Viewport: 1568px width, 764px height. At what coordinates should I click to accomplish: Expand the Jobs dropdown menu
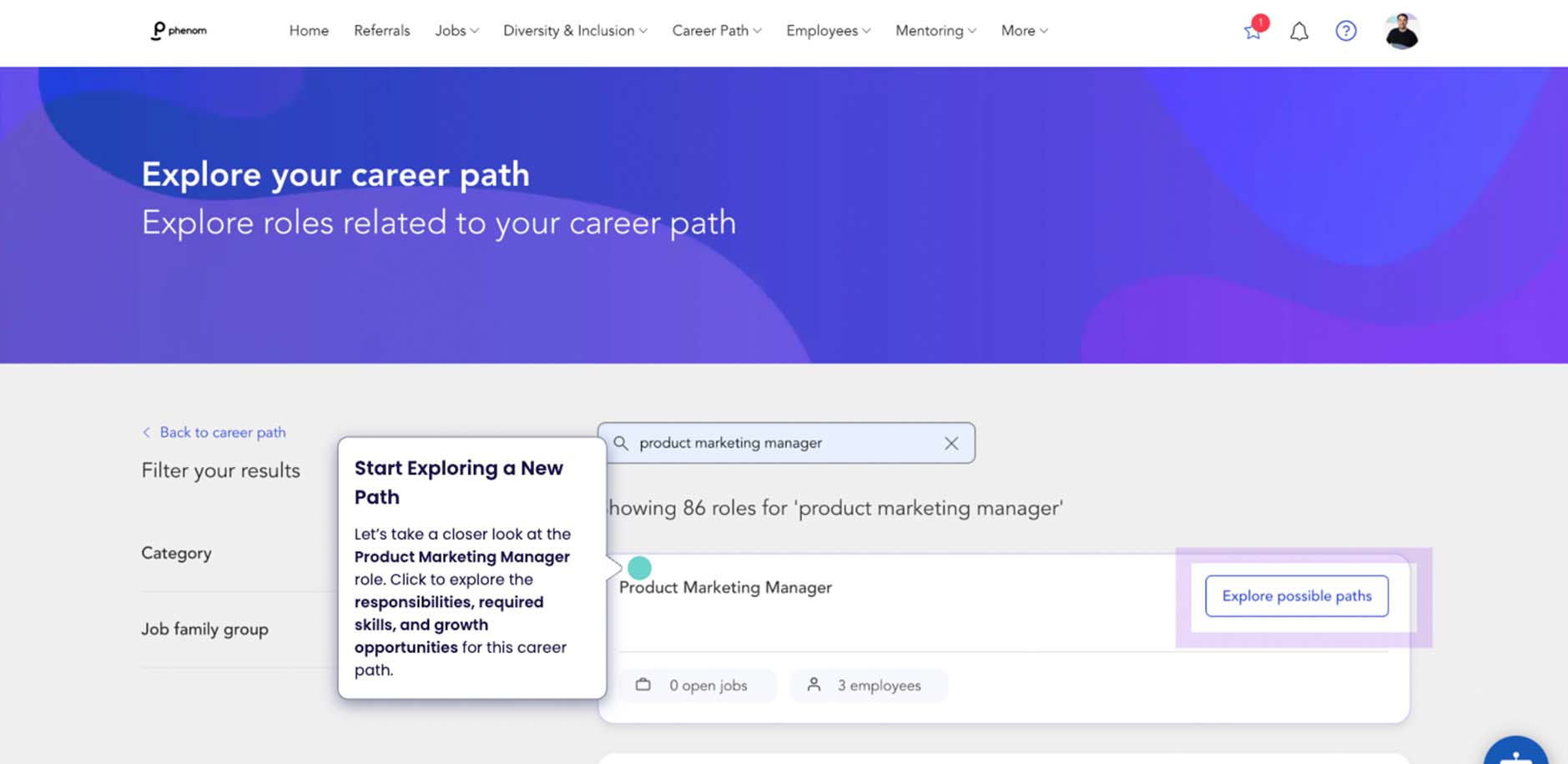(x=456, y=31)
